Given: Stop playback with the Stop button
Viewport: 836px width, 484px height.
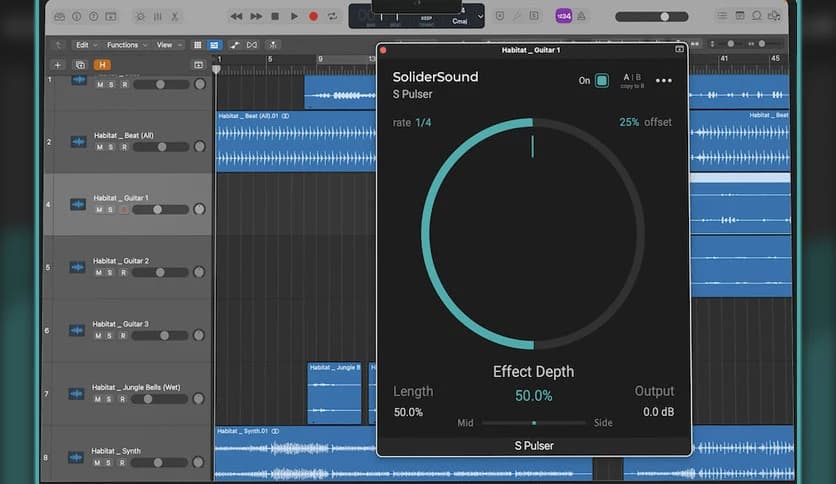Looking at the screenshot, I should pos(275,17).
